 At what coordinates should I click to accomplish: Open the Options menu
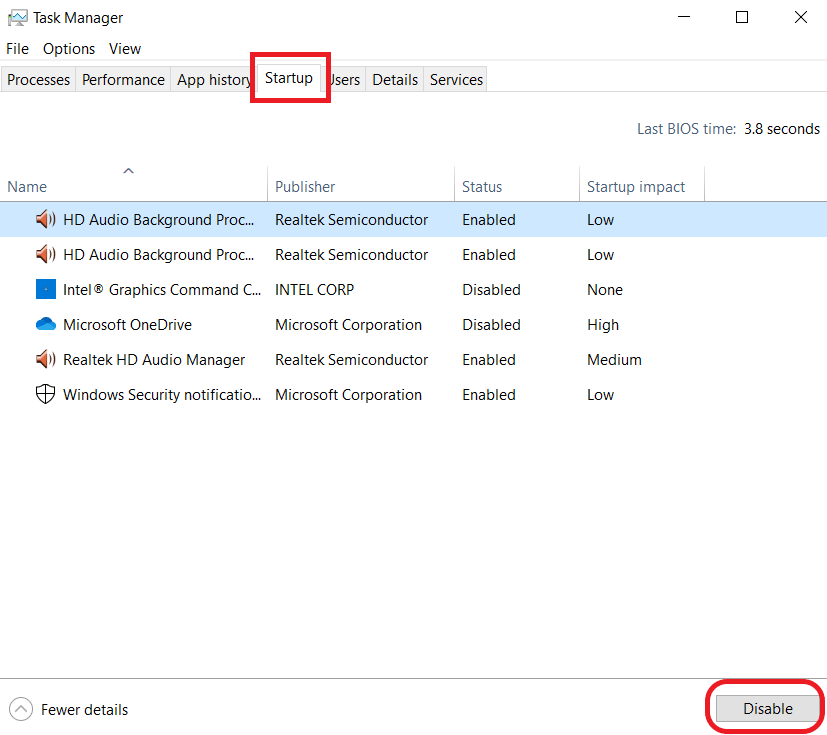point(69,49)
